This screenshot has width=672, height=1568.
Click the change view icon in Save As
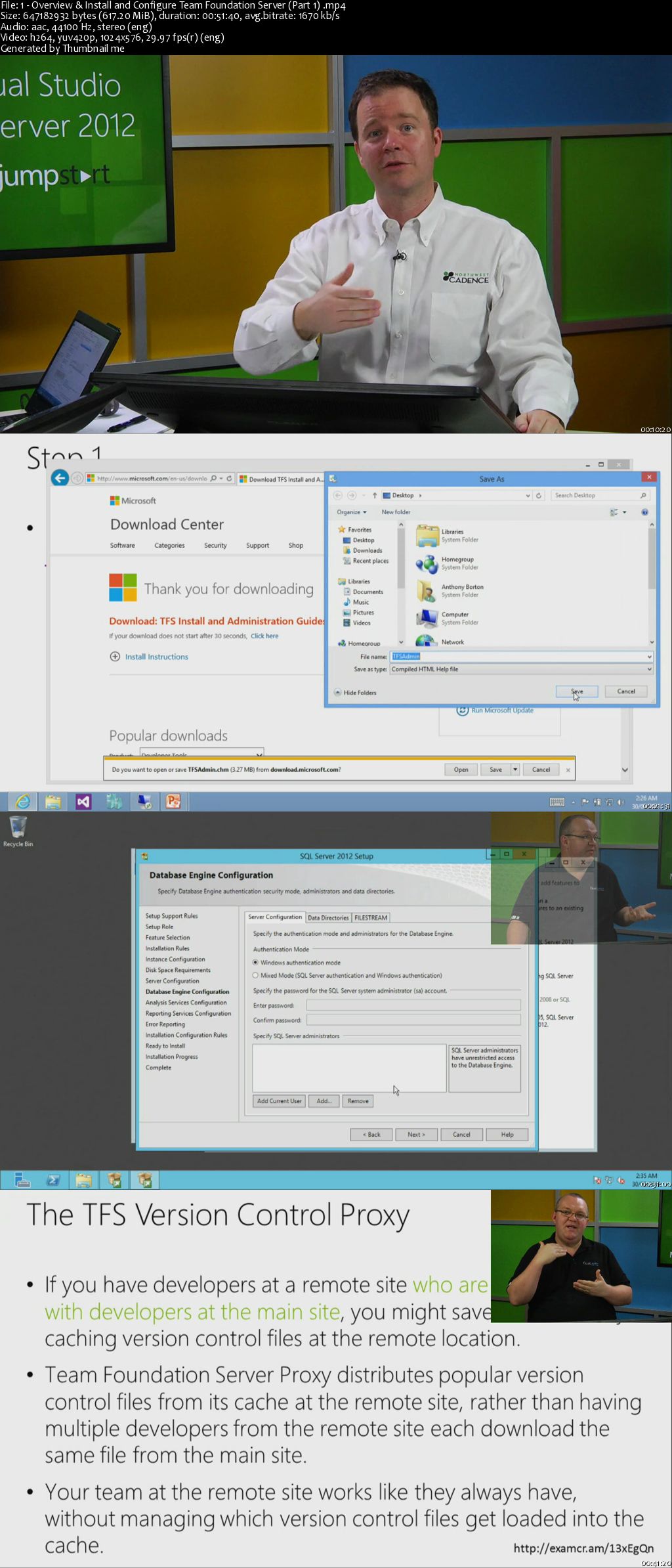pos(614,512)
